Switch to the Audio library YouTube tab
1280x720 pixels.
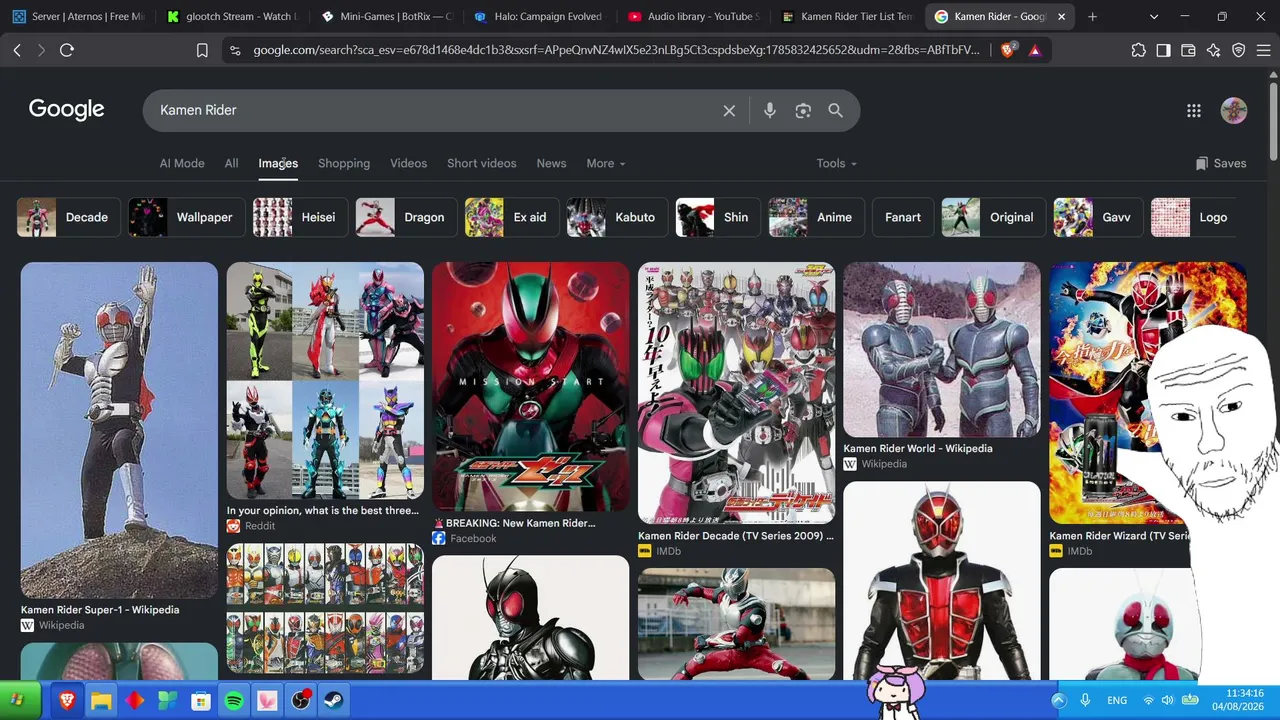pyautogui.click(x=694, y=17)
